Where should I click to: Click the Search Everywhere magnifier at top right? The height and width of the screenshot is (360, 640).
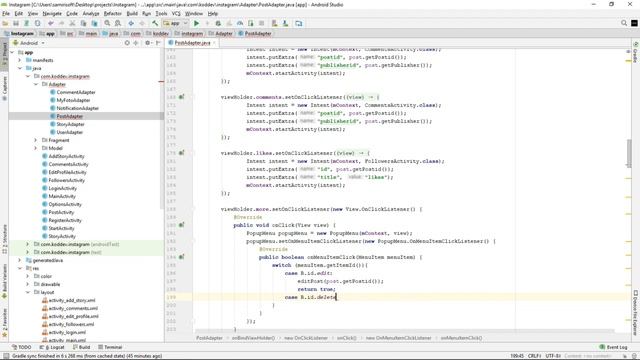click(x=624, y=23)
